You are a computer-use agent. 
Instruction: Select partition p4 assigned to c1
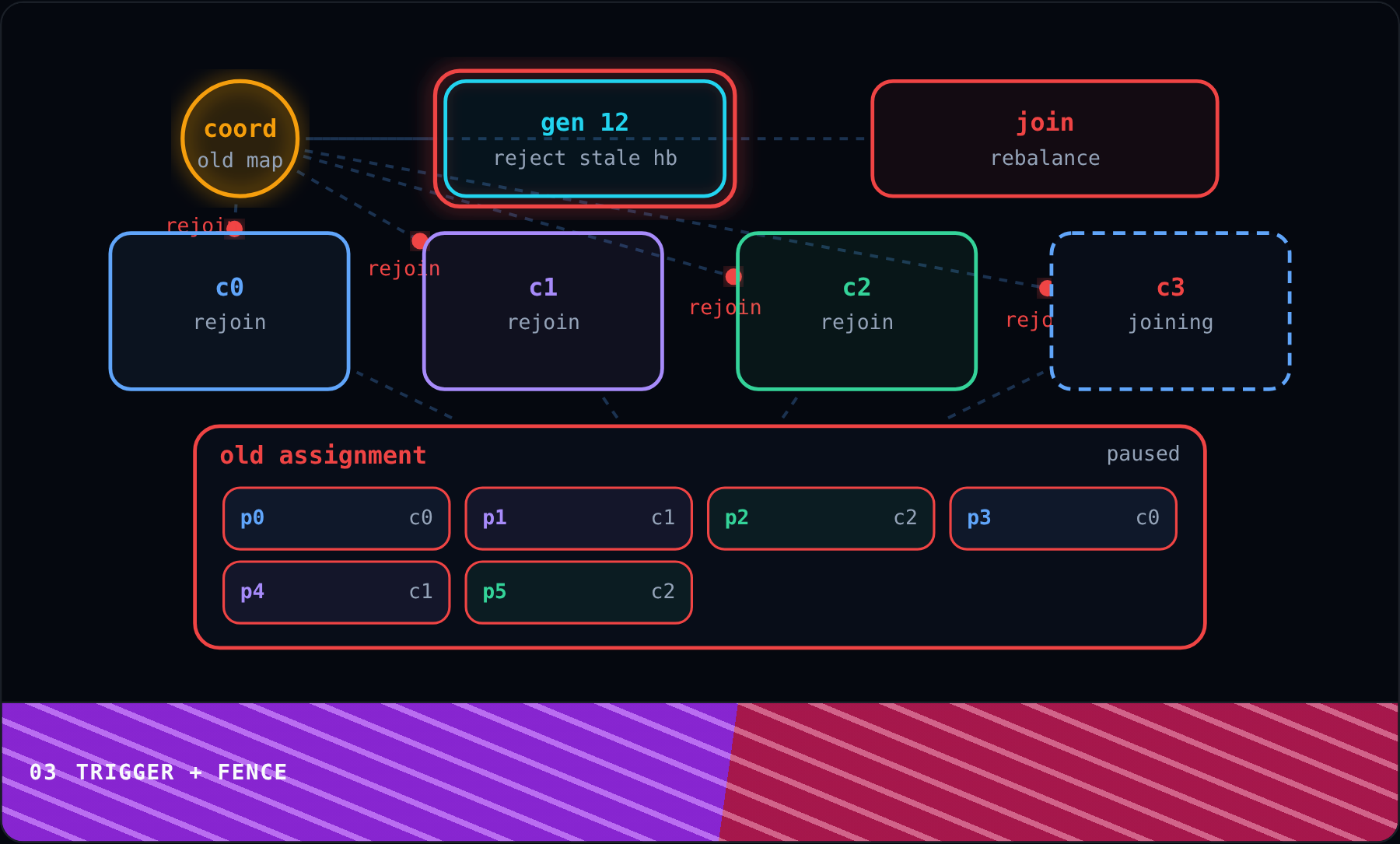(337, 592)
